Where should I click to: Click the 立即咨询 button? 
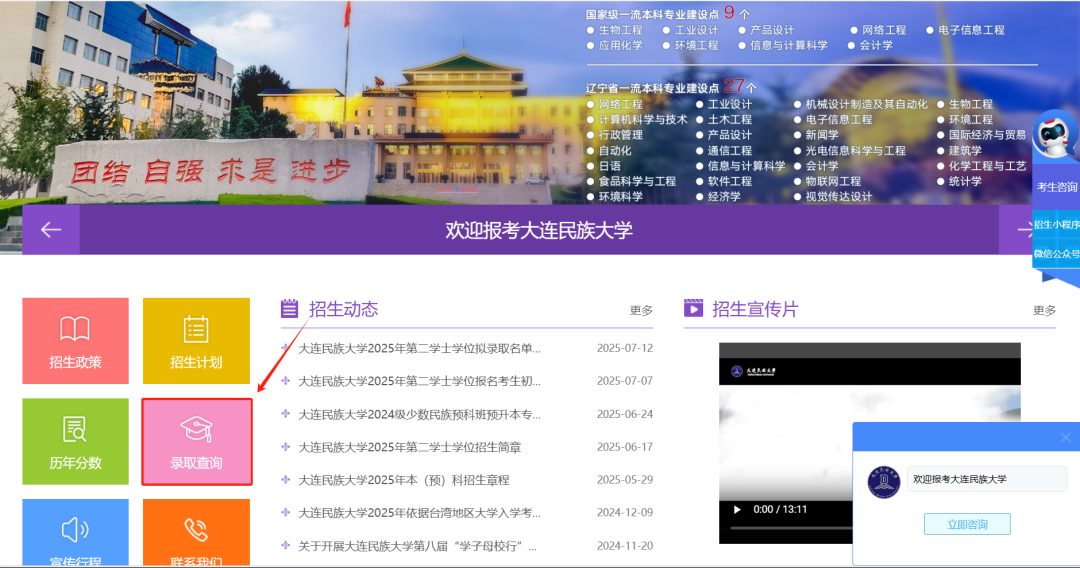click(967, 525)
